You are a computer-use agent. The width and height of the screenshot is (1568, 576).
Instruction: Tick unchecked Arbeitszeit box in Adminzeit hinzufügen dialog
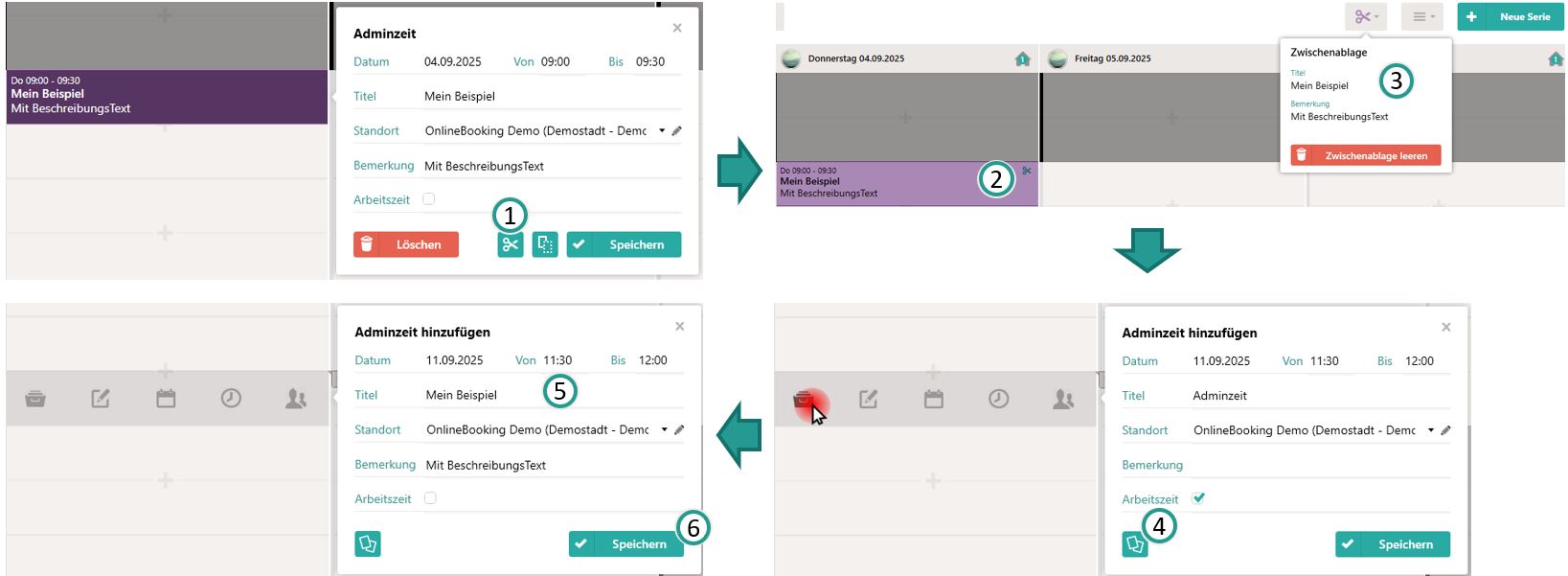[430, 498]
